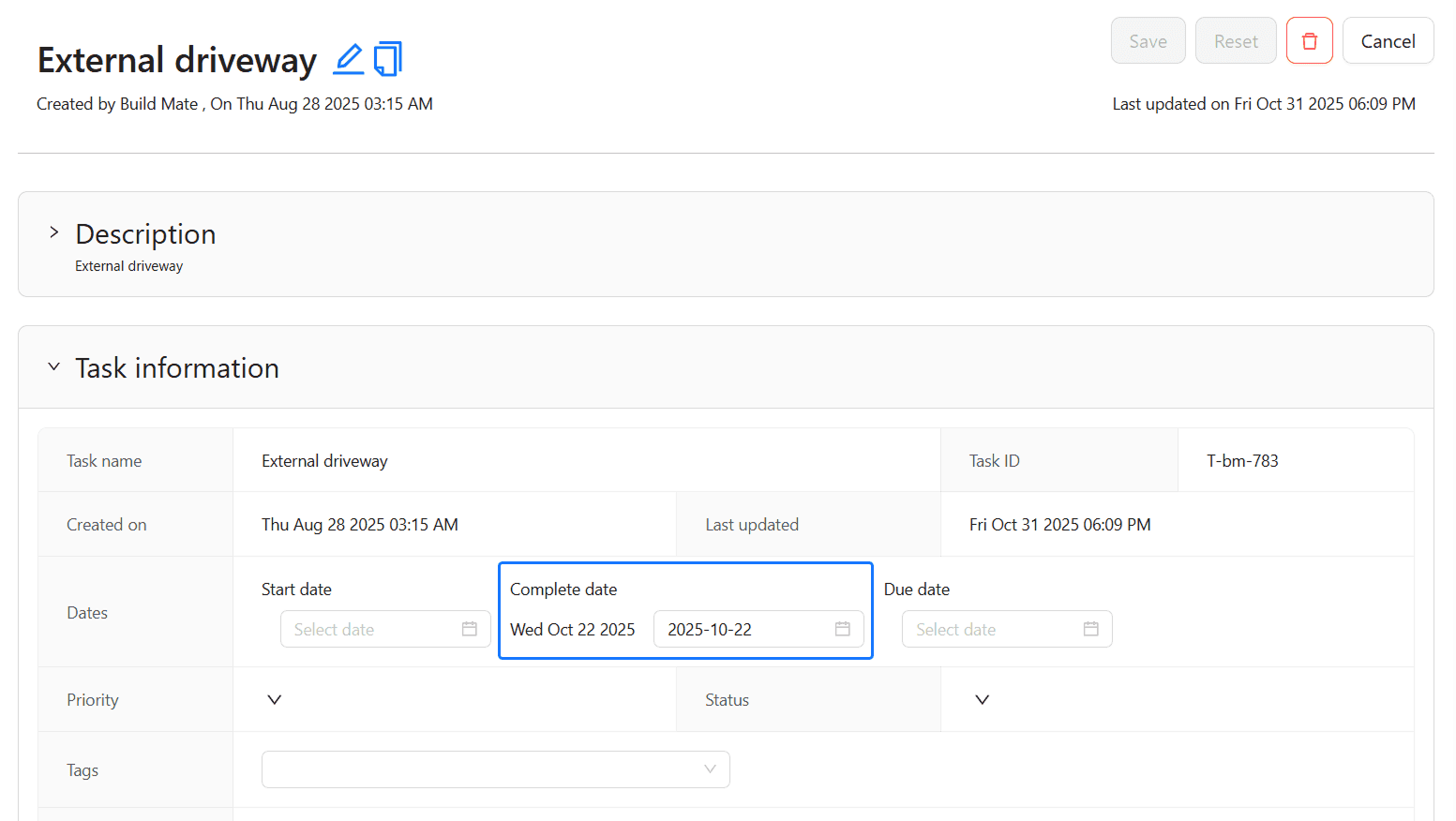Expand the Description section chevron
Viewport: 1456px width, 821px height.
click(54, 232)
